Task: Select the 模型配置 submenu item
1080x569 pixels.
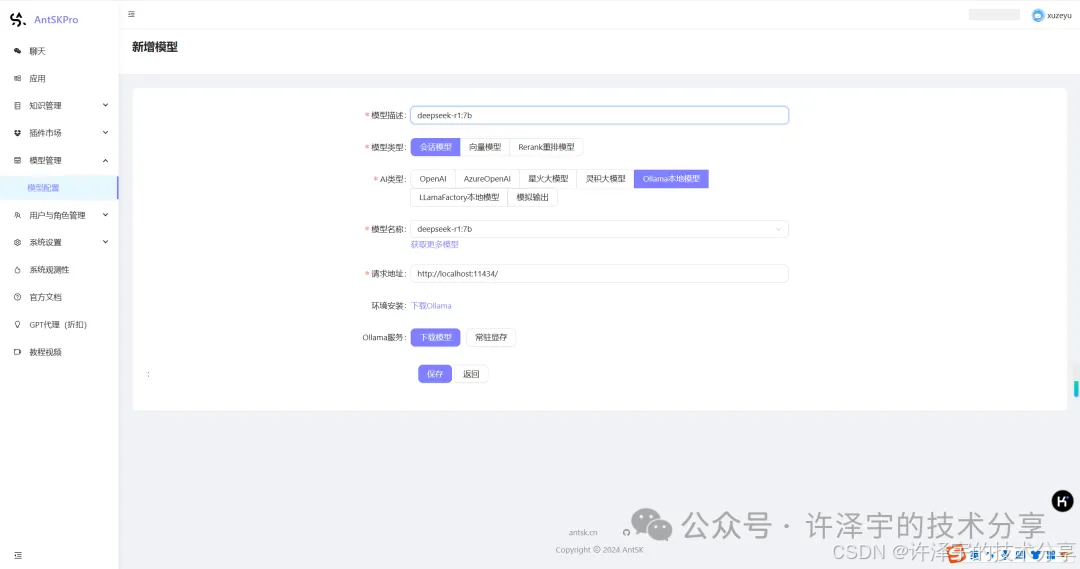Action: pyautogui.click(x=59, y=187)
